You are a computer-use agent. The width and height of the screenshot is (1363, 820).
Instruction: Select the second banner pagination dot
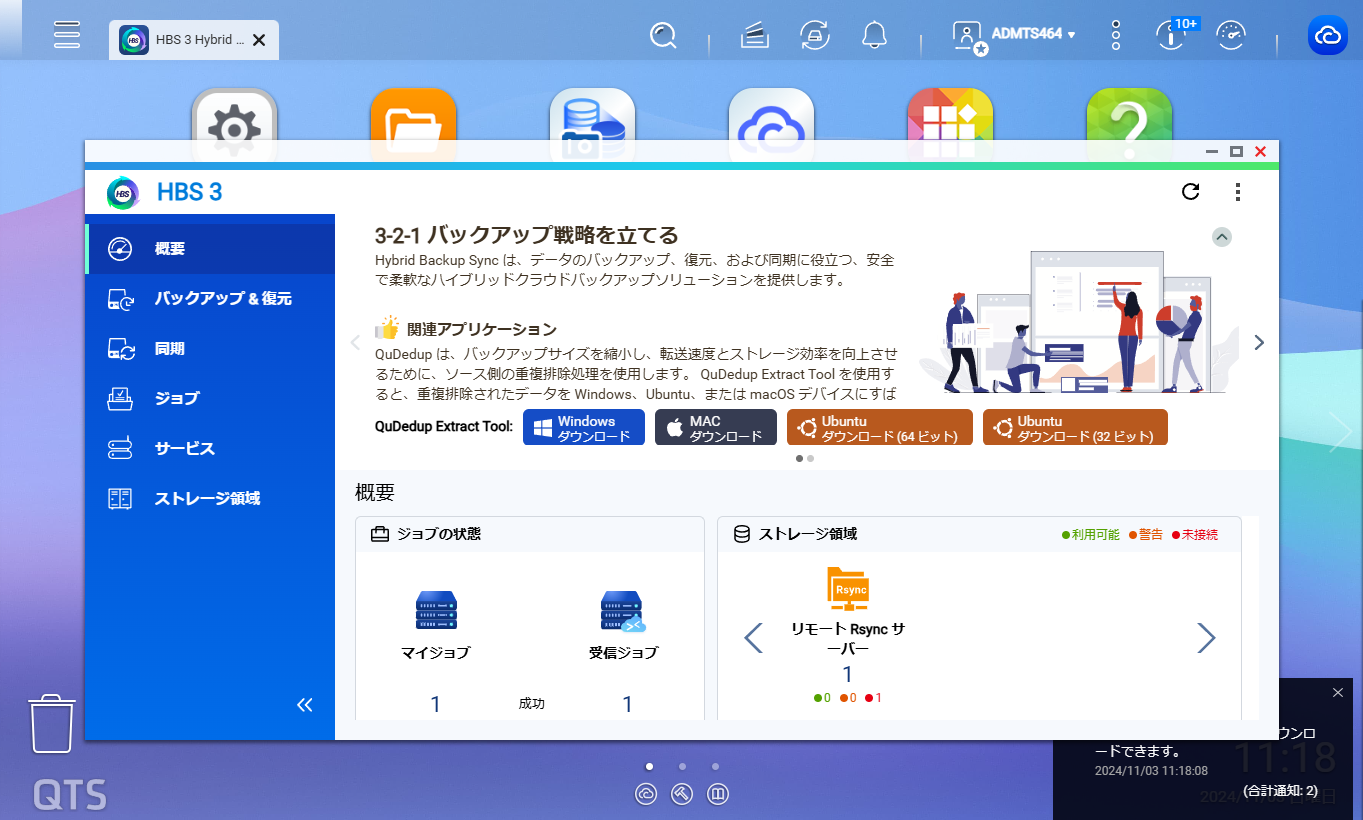[x=810, y=459]
